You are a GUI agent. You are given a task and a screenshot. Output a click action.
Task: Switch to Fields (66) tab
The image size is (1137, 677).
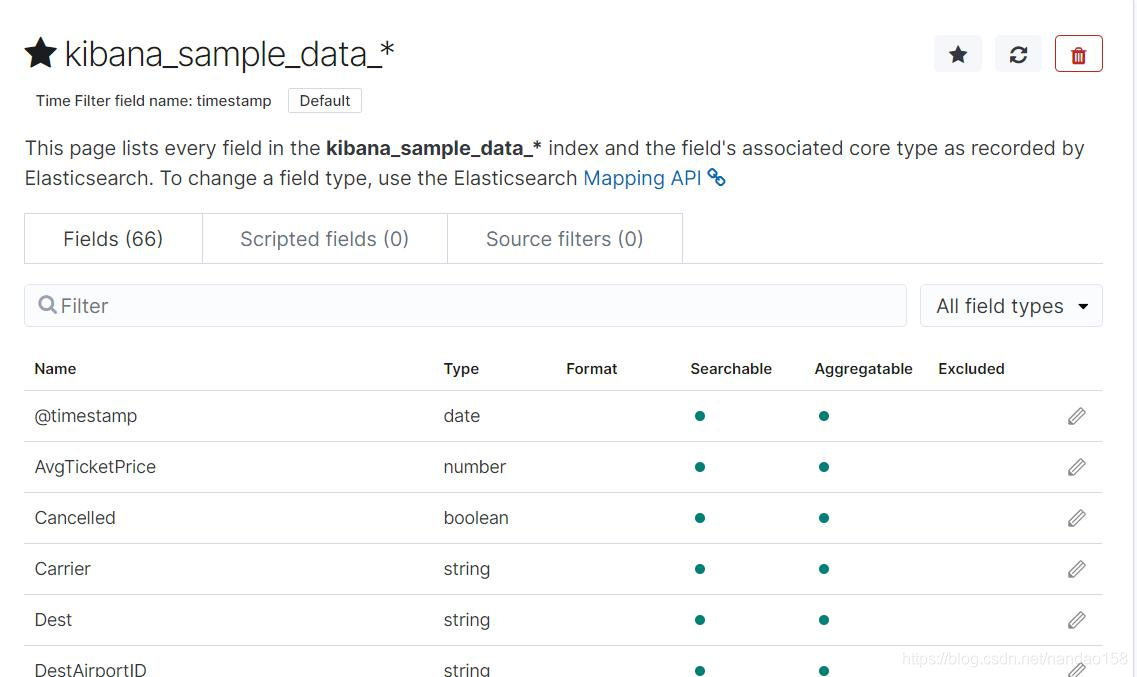113,238
